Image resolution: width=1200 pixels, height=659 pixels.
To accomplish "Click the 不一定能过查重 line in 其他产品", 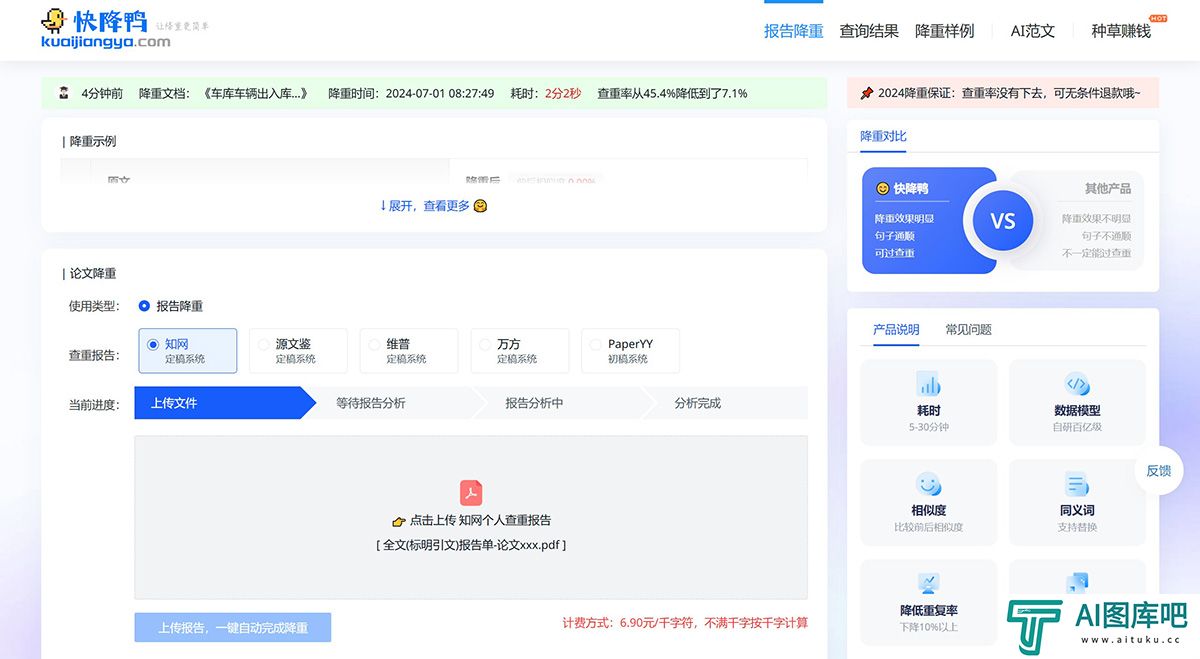I will tap(1097, 253).
